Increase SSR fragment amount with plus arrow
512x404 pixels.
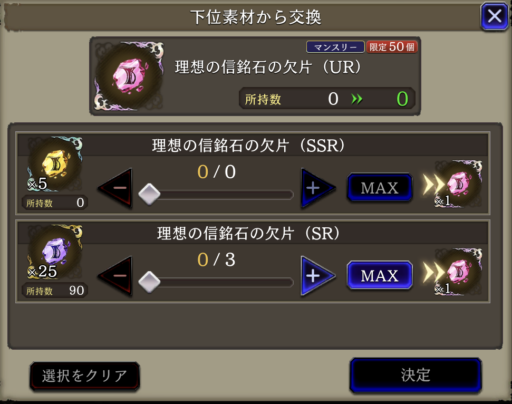point(317,188)
